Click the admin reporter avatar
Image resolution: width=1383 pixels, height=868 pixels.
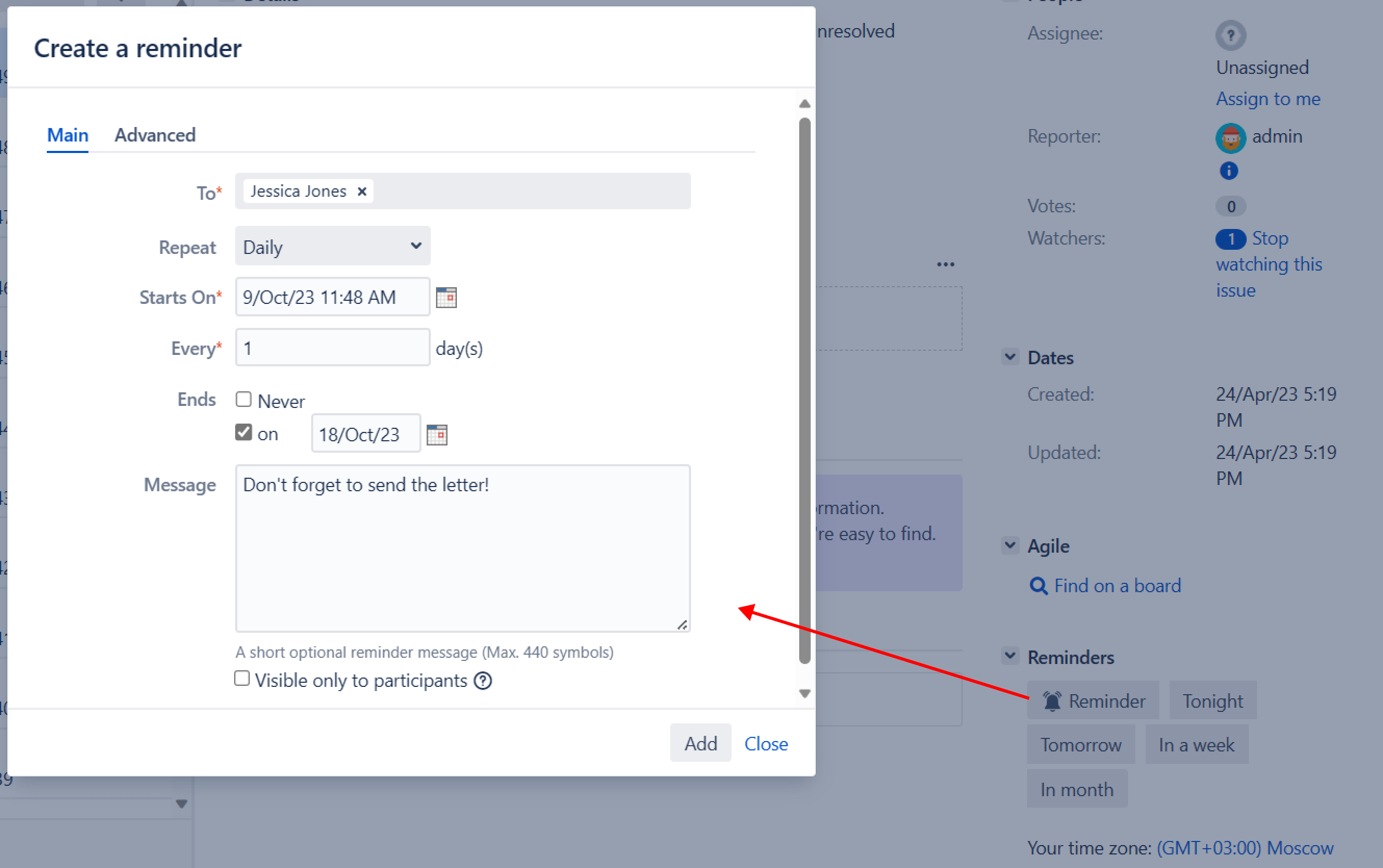click(1230, 138)
